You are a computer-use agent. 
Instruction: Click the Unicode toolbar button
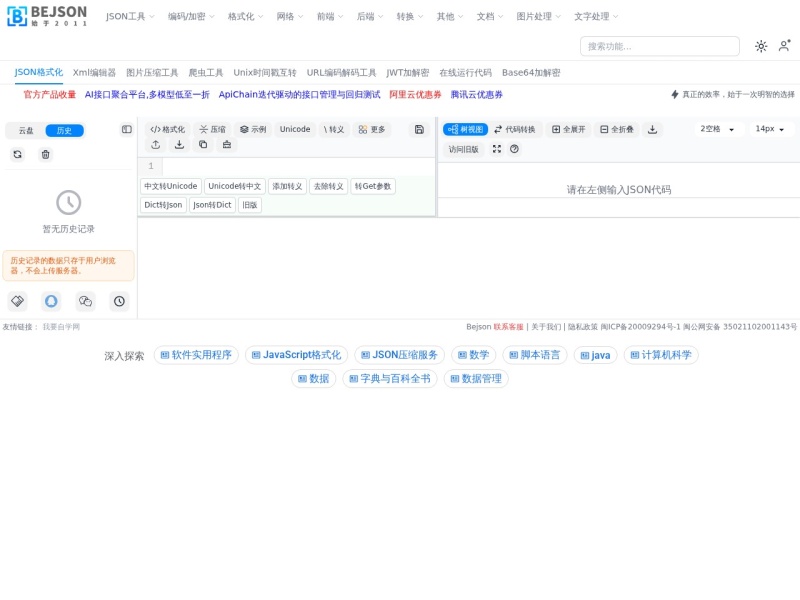(295, 130)
